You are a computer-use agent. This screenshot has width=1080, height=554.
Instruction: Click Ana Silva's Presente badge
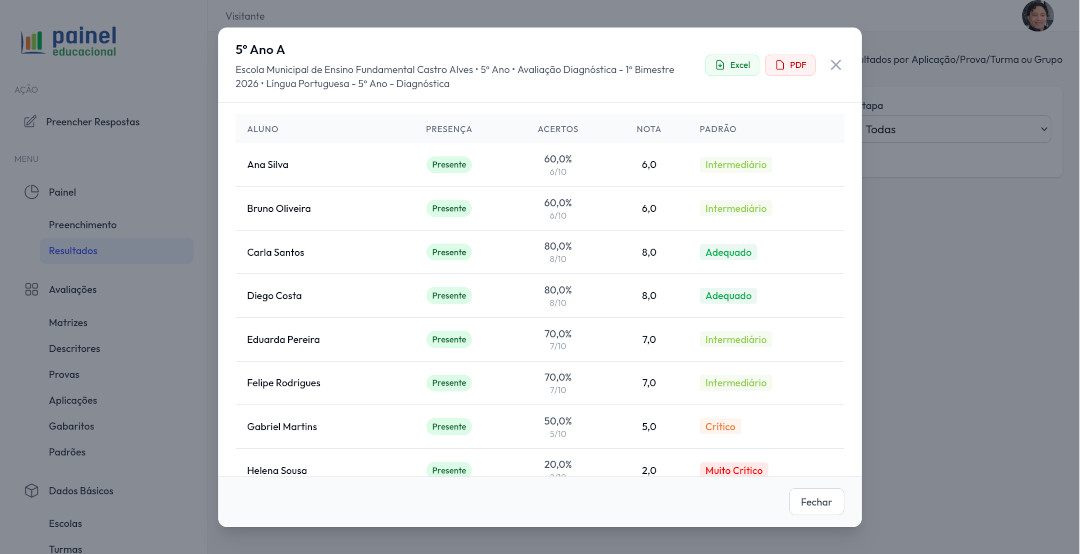(x=449, y=165)
